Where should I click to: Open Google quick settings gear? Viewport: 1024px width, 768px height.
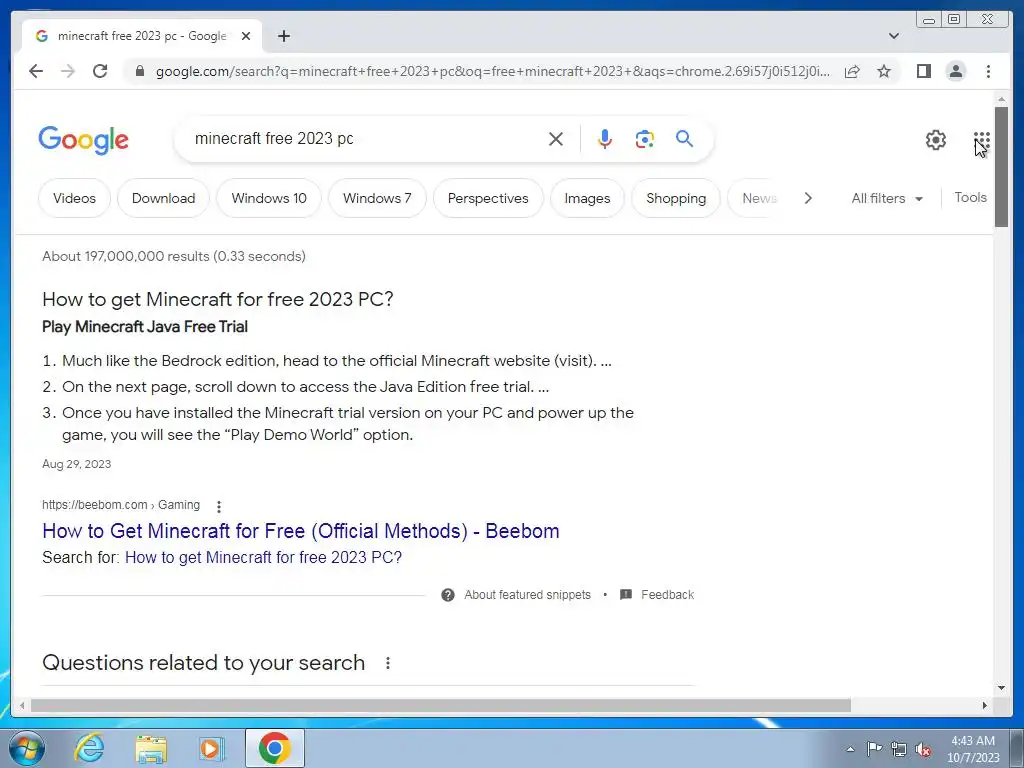click(x=936, y=139)
